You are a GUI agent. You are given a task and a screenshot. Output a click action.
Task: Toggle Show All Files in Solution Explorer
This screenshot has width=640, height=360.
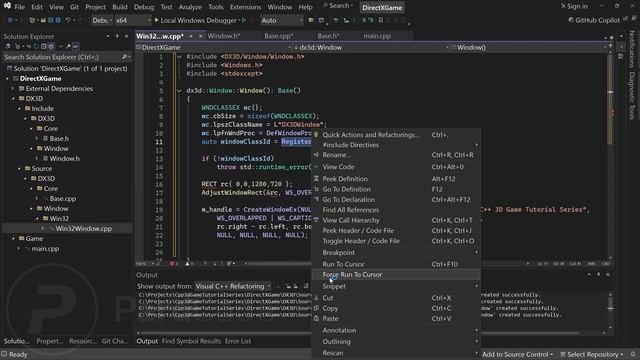[51, 47]
